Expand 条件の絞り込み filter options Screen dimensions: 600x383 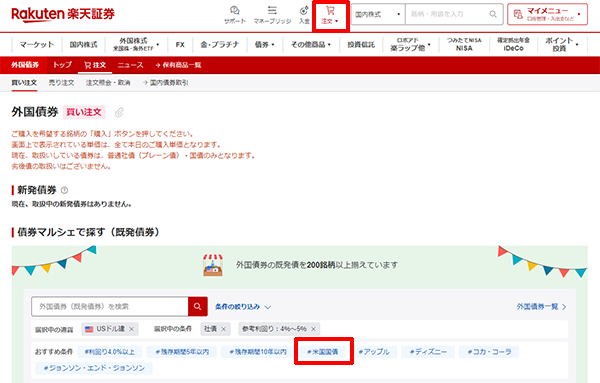pyautogui.click(x=243, y=307)
